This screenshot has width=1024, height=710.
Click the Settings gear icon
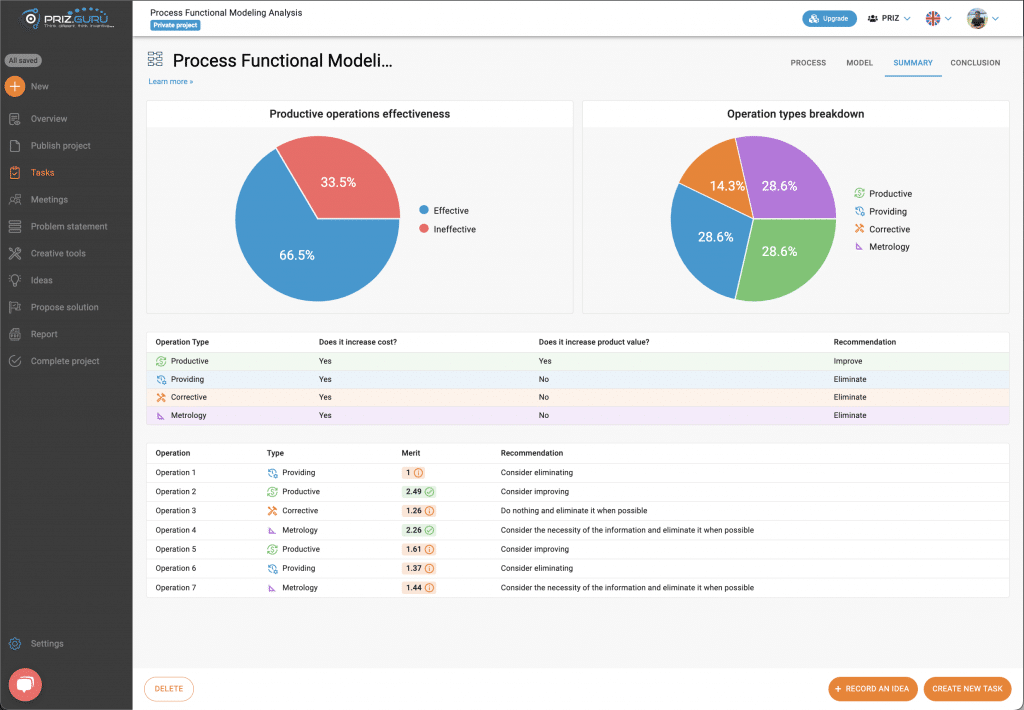(15, 643)
